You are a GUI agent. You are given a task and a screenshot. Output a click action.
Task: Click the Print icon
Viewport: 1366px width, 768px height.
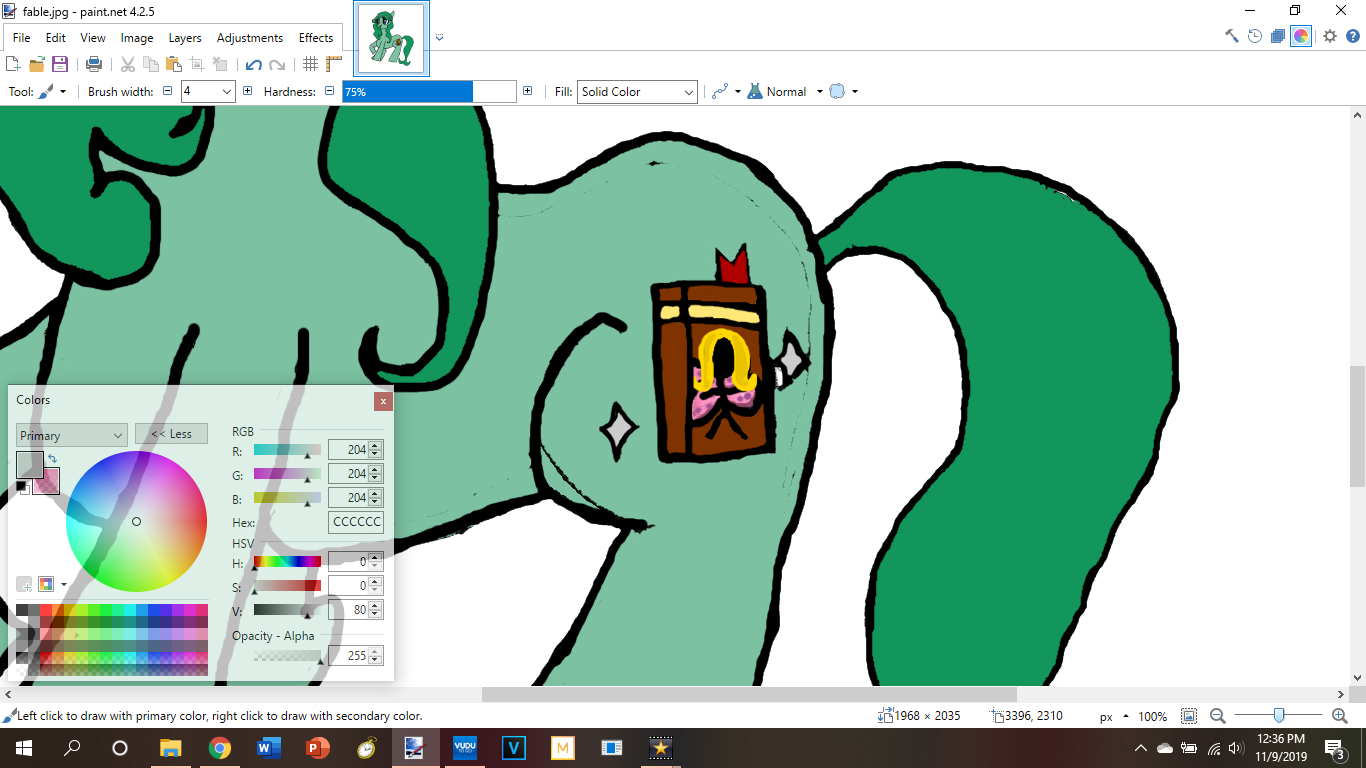pos(94,64)
